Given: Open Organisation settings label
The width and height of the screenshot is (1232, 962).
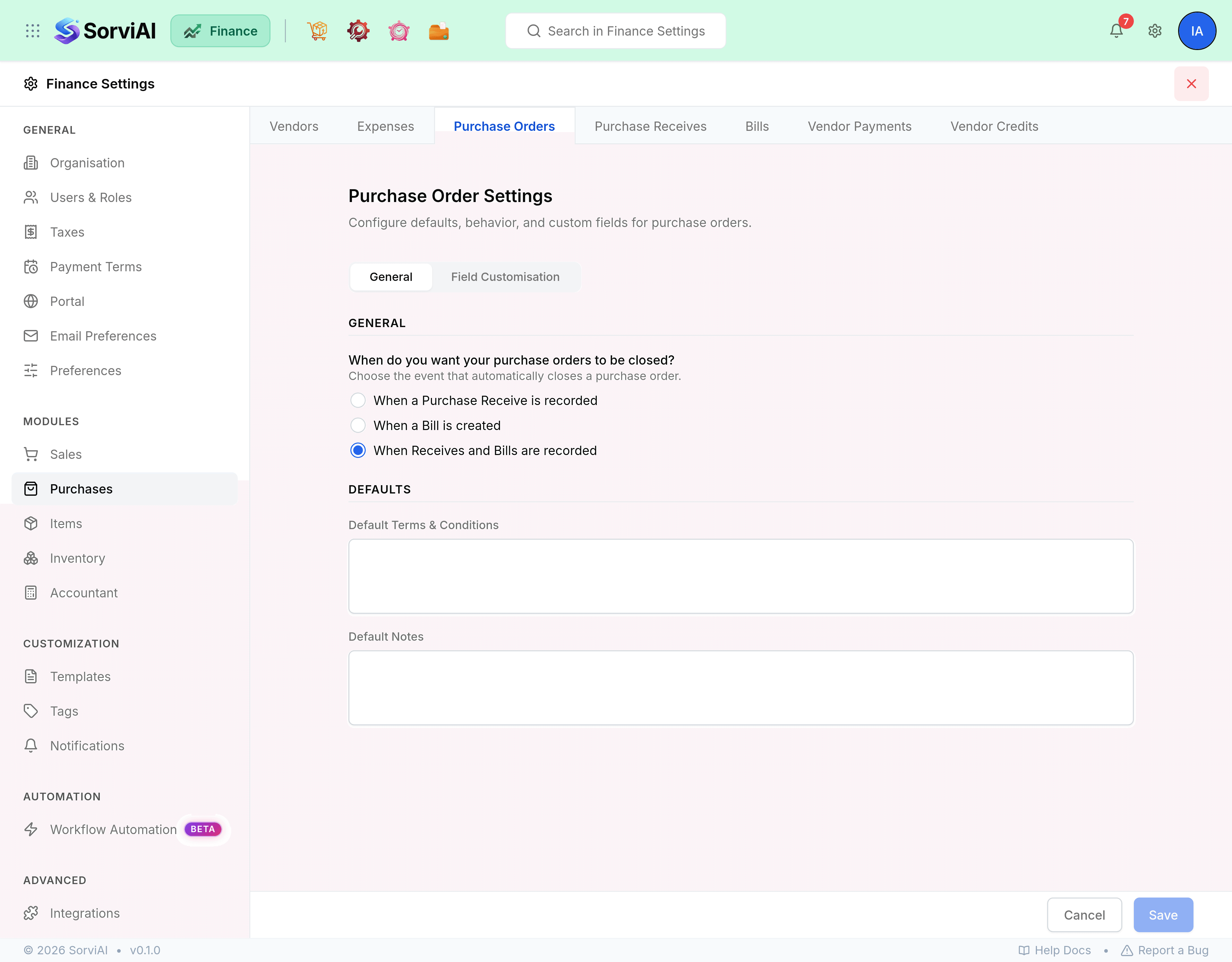Looking at the screenshot, I should pyautogui.click(x=88, y=163).
